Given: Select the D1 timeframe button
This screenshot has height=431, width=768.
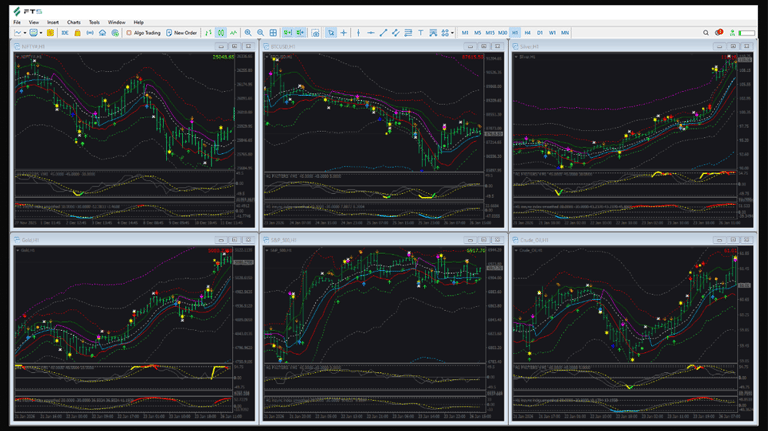Looking at the screenshot, I should point(540,33).
